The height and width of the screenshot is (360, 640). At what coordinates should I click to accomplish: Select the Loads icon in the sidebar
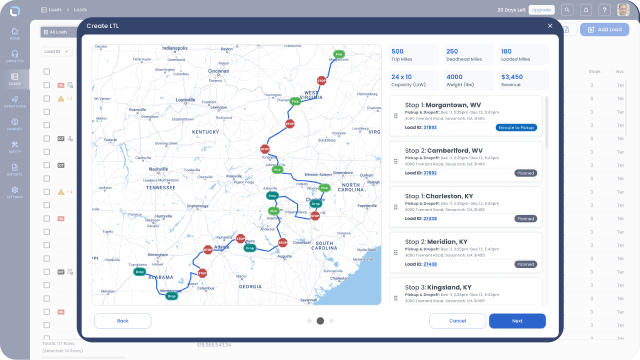[15, 79]
